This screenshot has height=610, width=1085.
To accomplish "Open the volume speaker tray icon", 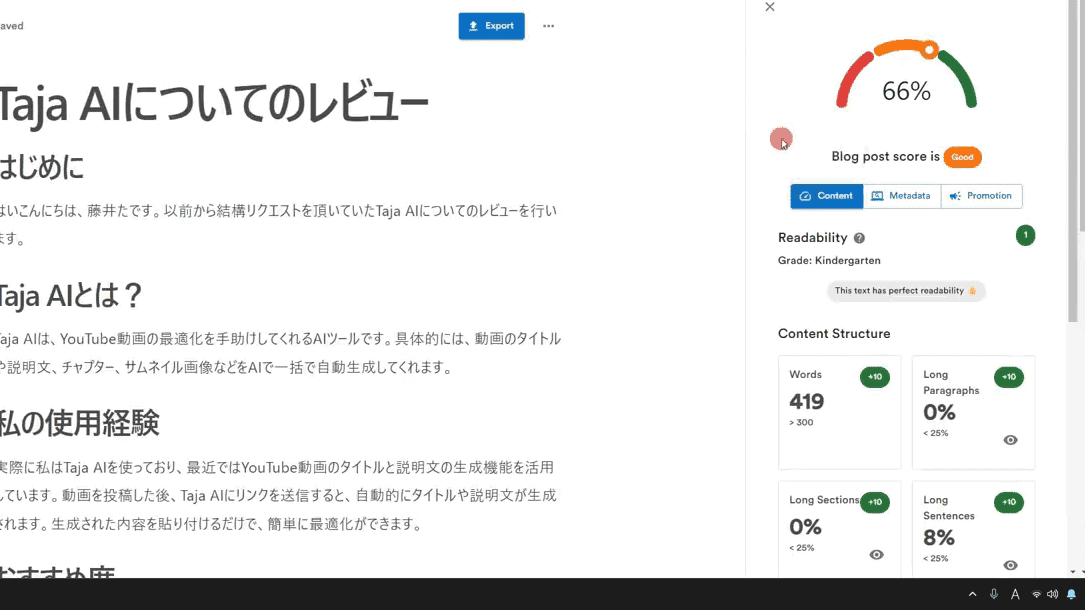I will (x=1052, y=594).
